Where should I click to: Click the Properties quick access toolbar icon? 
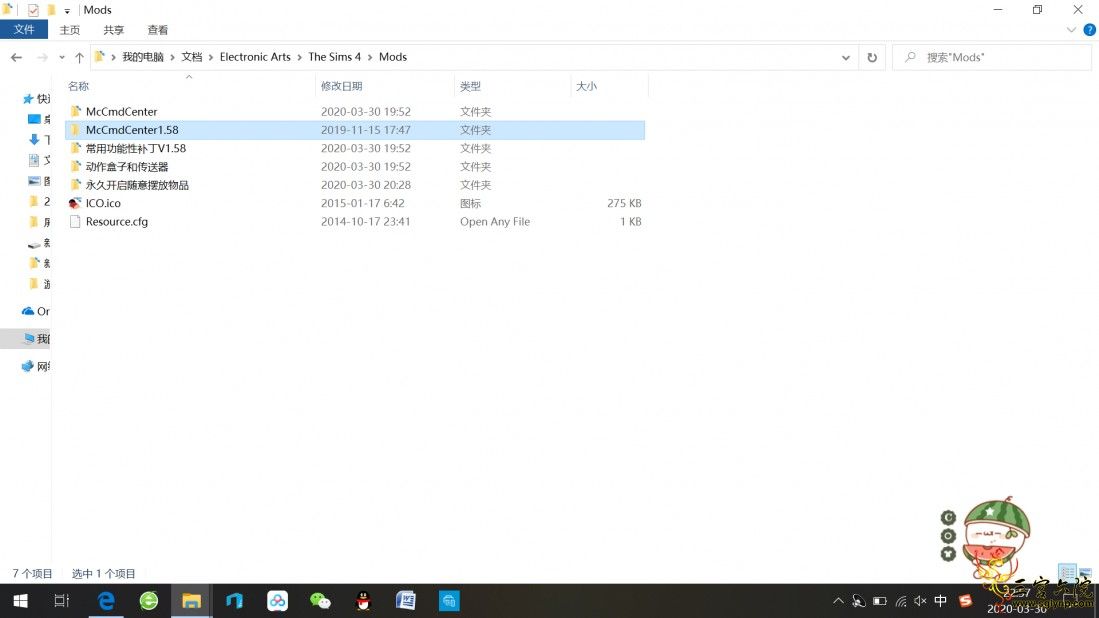tap(32, 10)
